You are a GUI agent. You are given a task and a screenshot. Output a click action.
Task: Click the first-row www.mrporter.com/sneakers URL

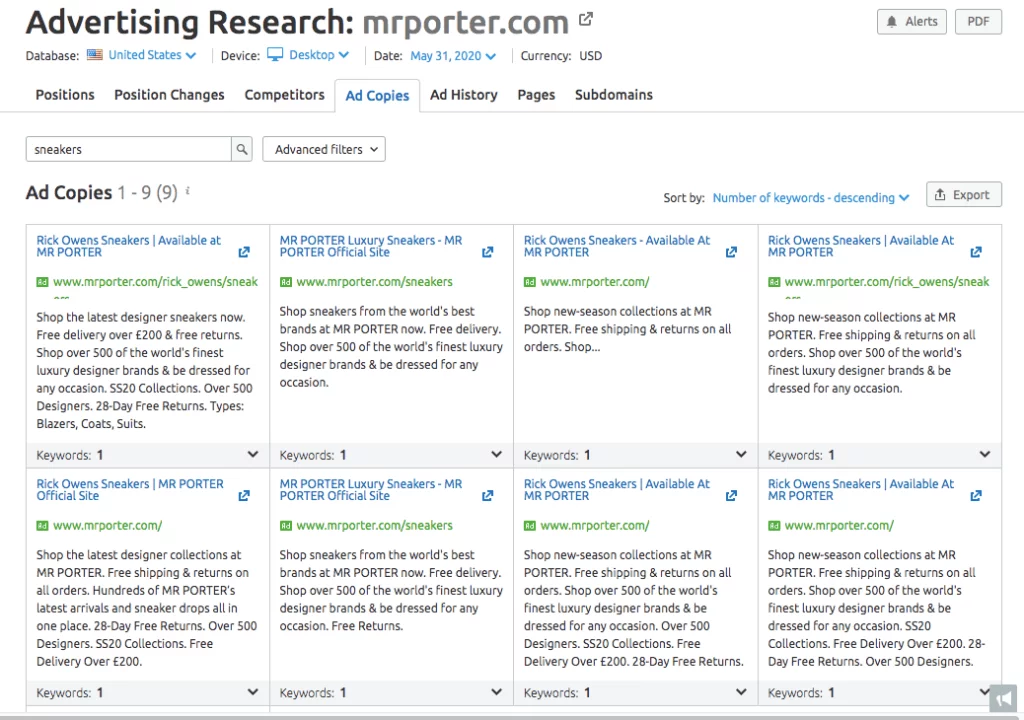374,282
